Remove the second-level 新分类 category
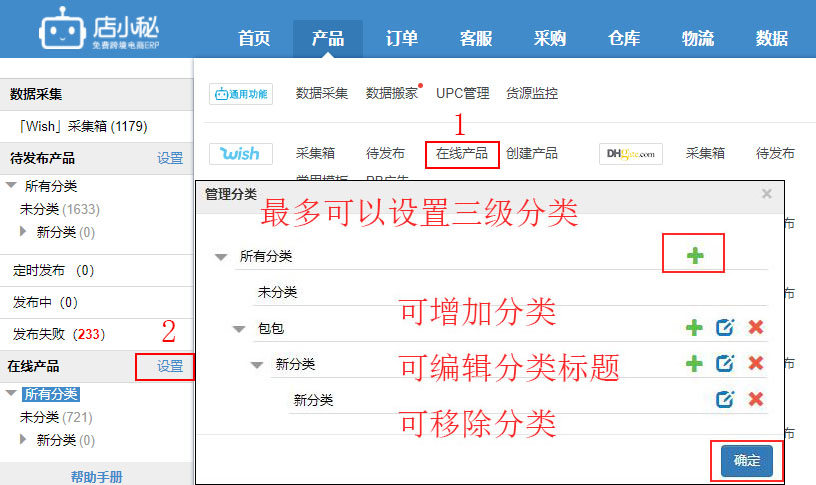This screenshot has width=816, height=485. pyautogui.click(x=756, y=363)
